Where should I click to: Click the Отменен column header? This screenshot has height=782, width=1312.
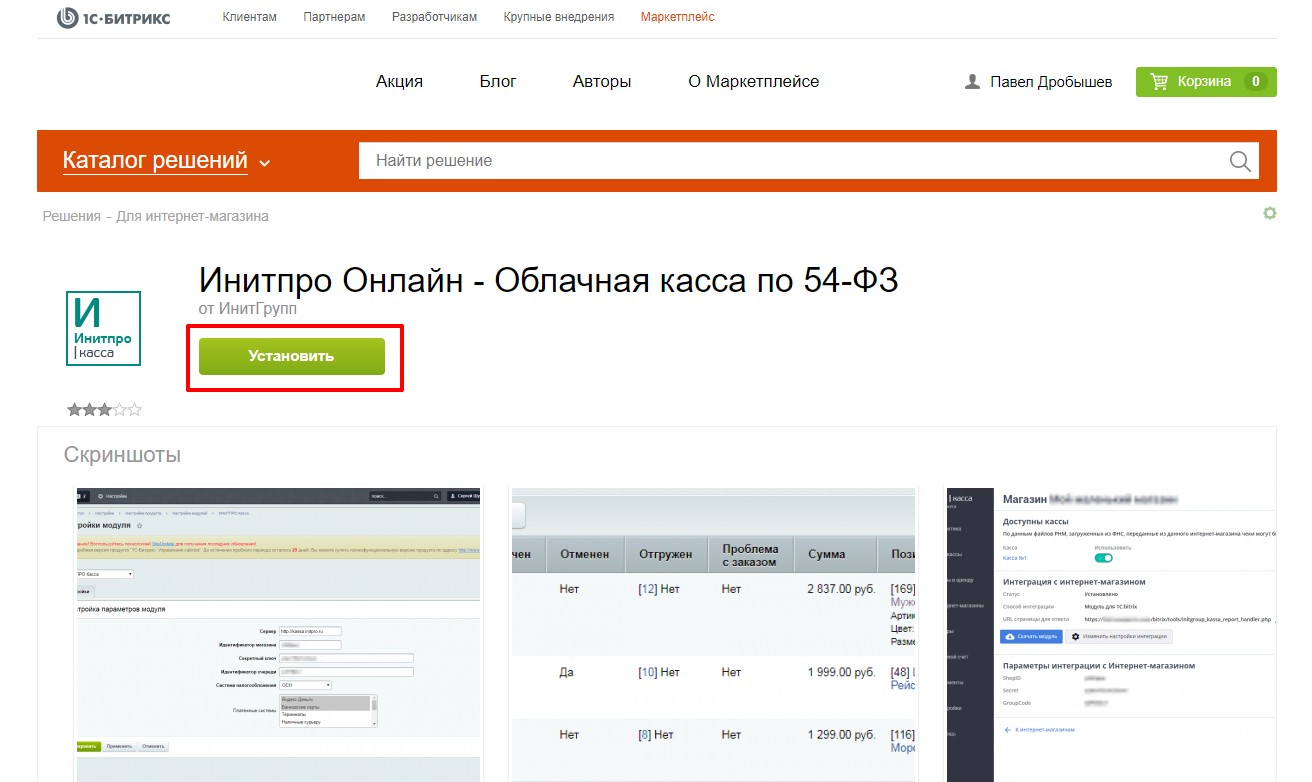coord(586,554)
